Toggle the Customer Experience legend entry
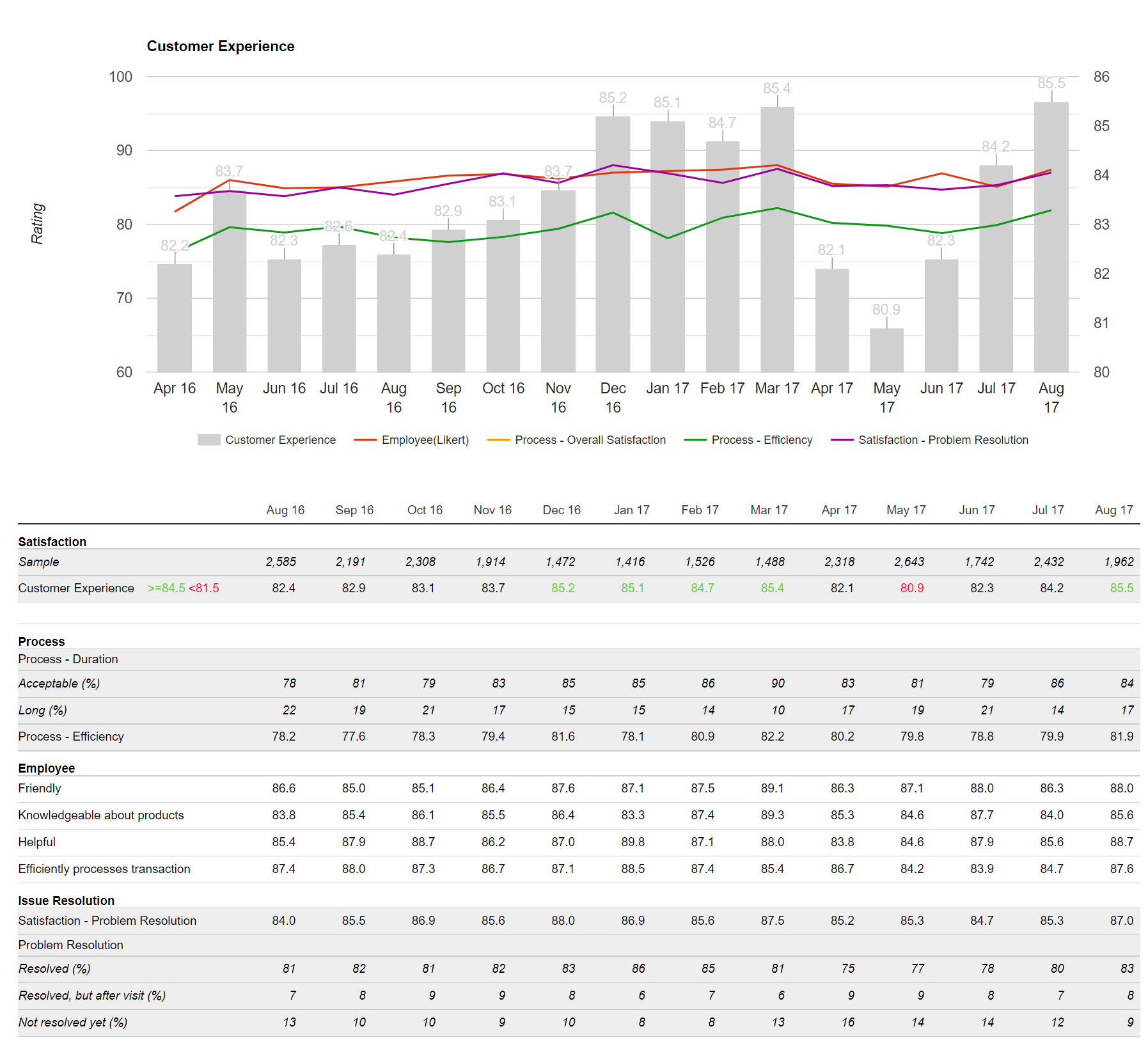This screenshot has height=1054, width=1148. click(x=267, y=440)
